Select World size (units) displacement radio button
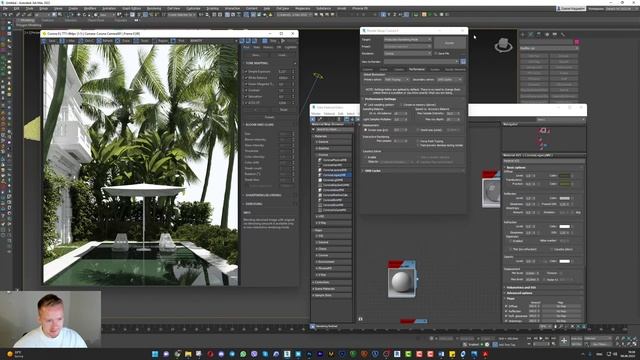Viewport: 640px width, 360px height. pyautogui.click(x=418, y=130)
